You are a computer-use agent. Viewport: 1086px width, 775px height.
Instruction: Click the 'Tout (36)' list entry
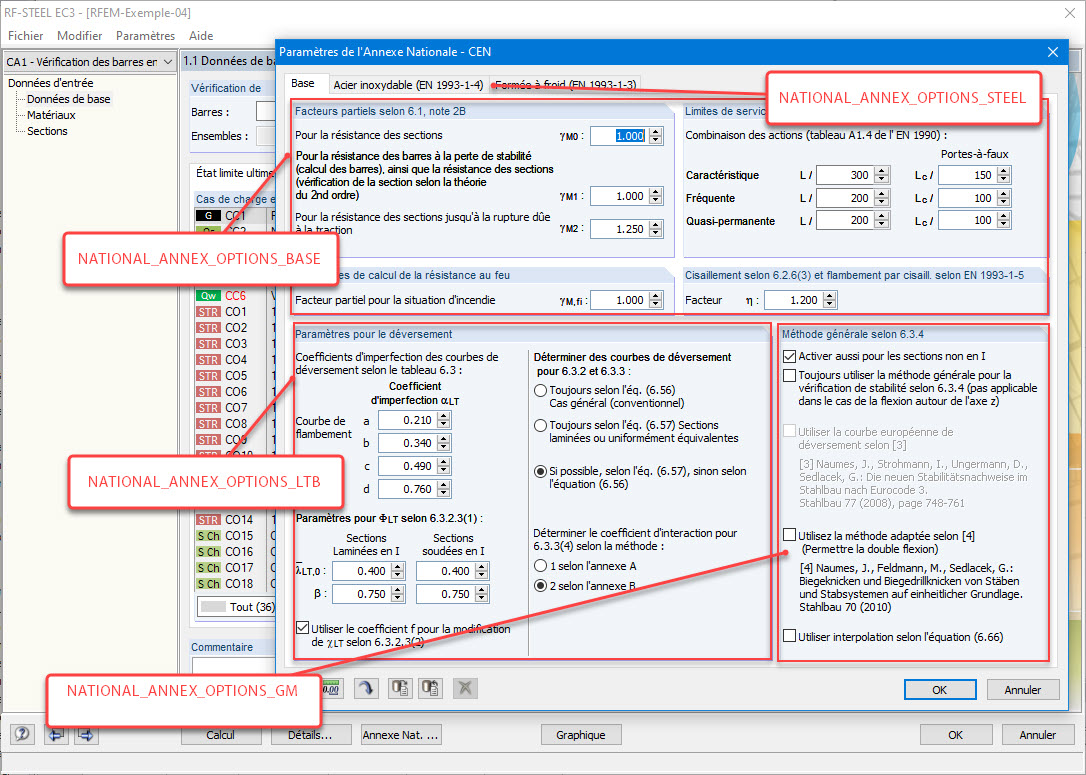point(237,607)
